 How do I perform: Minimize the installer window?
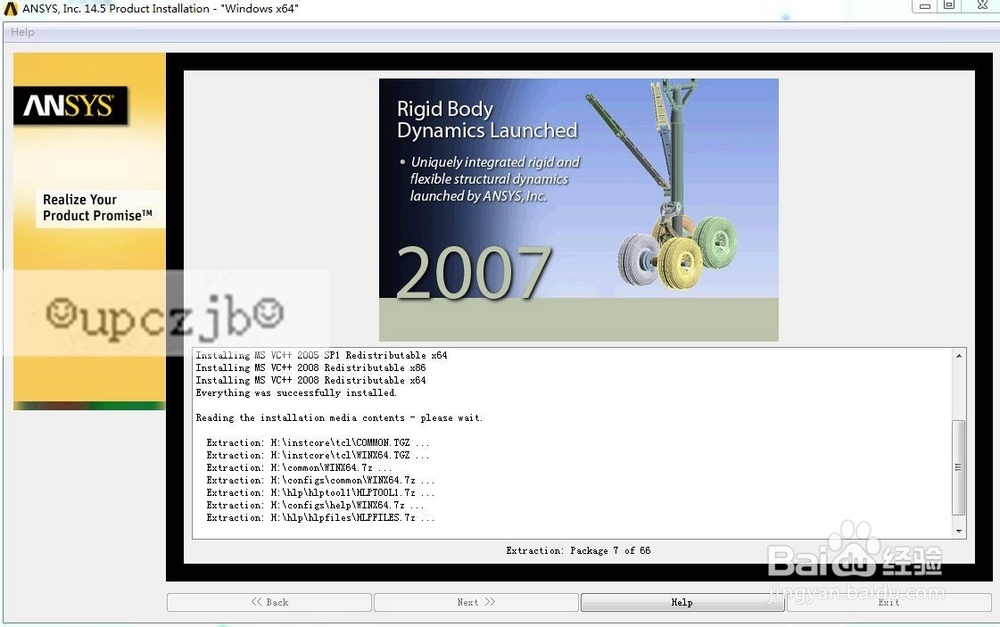(x=924, y=6)
